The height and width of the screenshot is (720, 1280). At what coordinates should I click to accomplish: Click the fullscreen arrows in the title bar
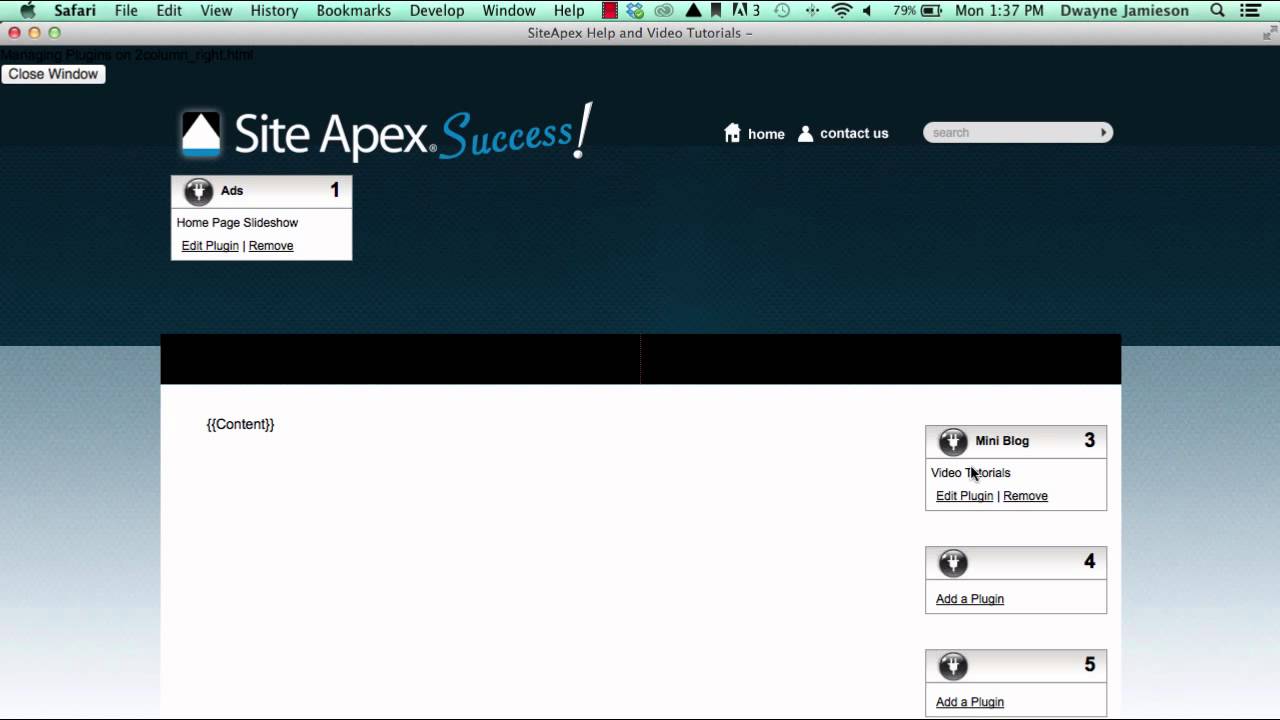coord(1269,33)
